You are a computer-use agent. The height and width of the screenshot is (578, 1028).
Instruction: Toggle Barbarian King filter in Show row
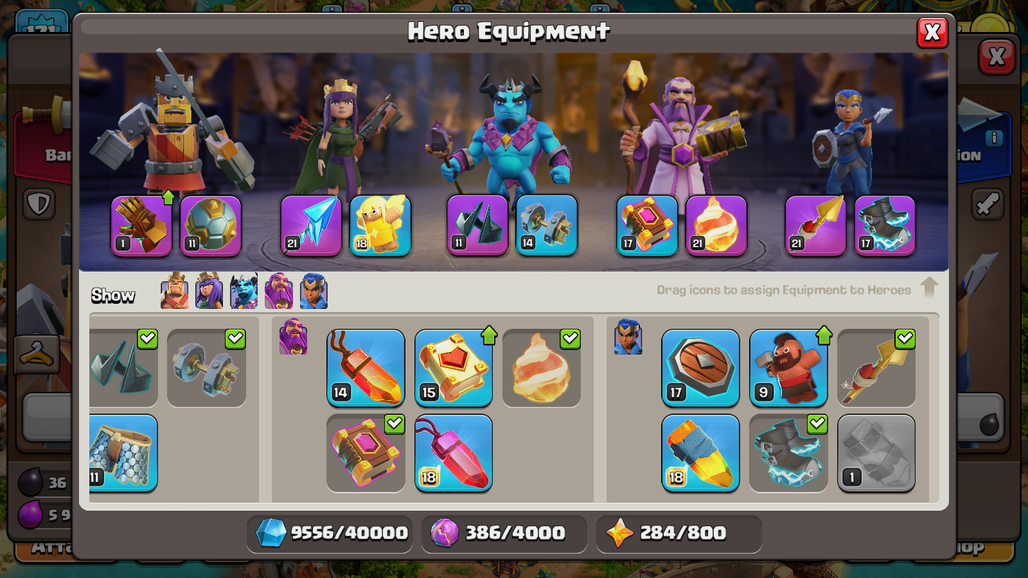174,291
